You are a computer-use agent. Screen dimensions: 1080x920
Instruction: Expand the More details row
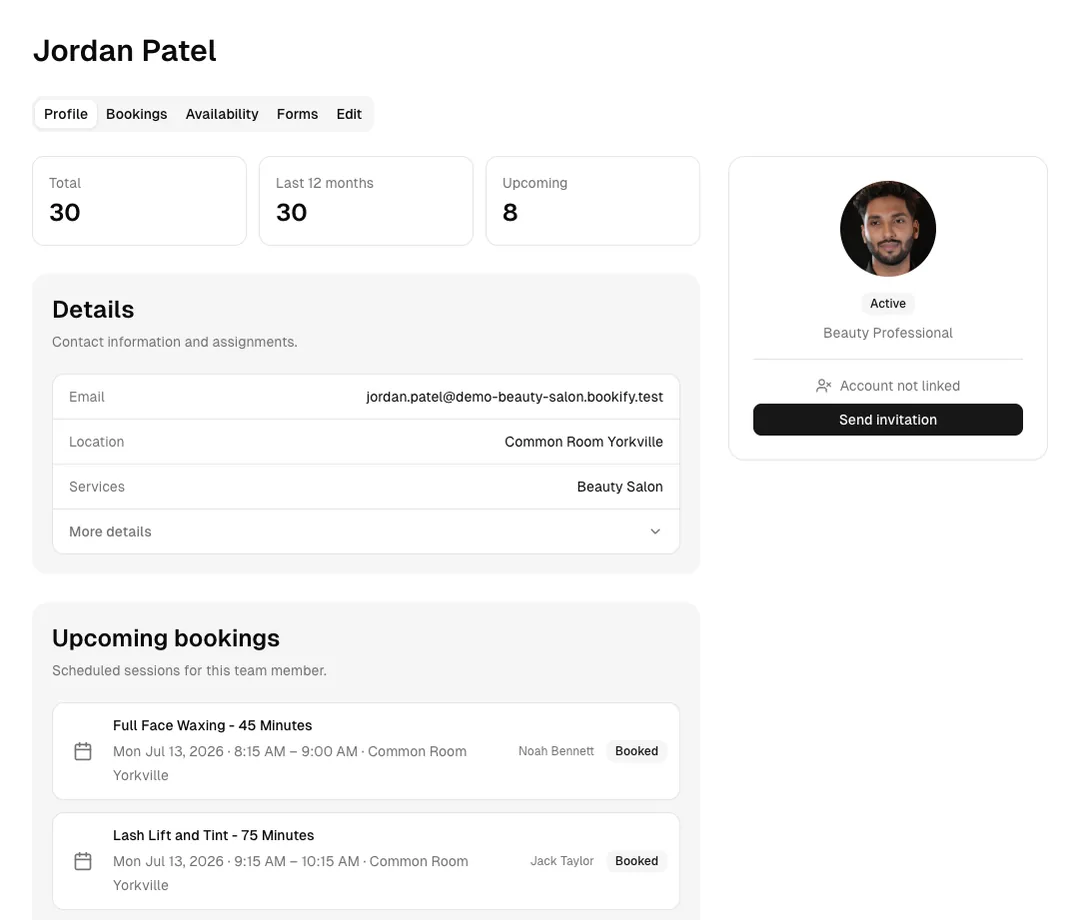tap(366, 532)
